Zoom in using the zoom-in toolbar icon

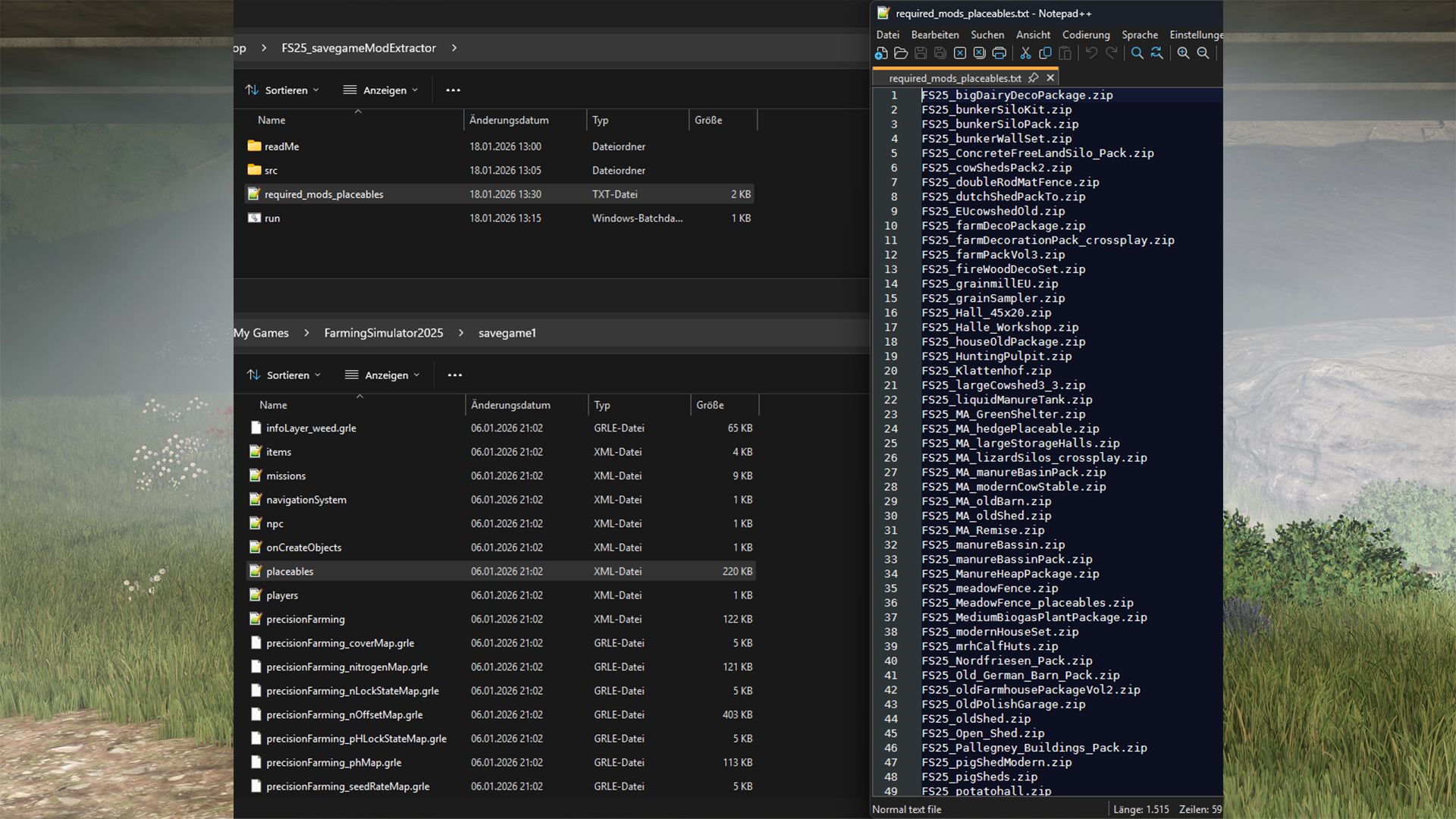(x=1184, y=53)
